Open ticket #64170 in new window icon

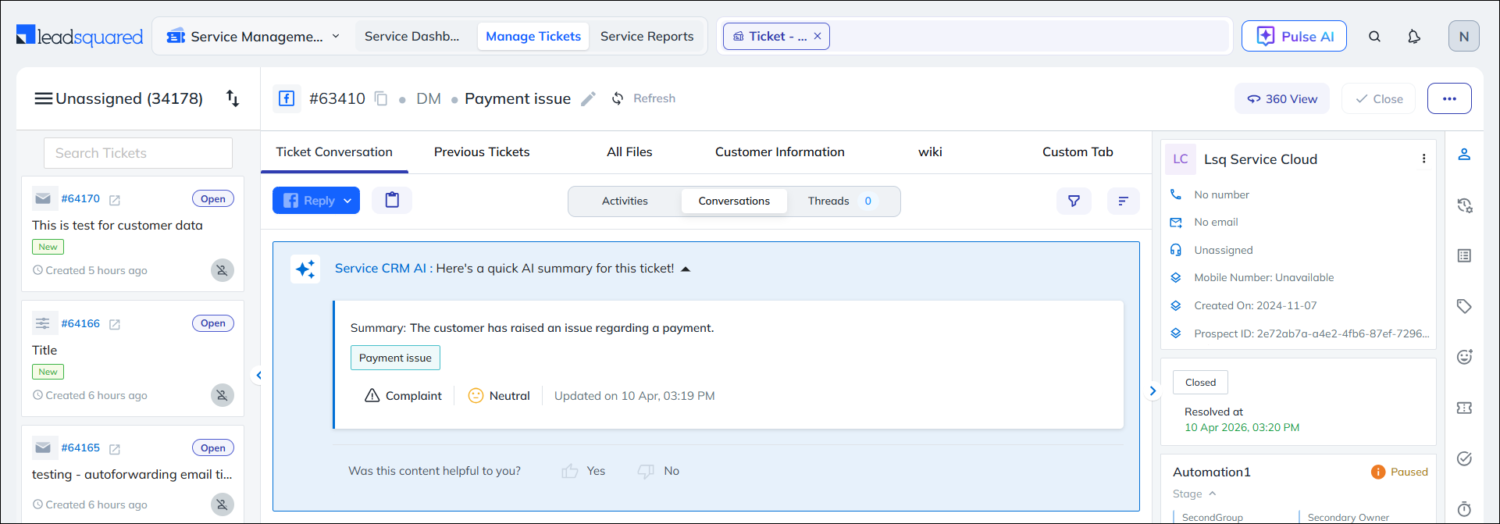(114, 199)
